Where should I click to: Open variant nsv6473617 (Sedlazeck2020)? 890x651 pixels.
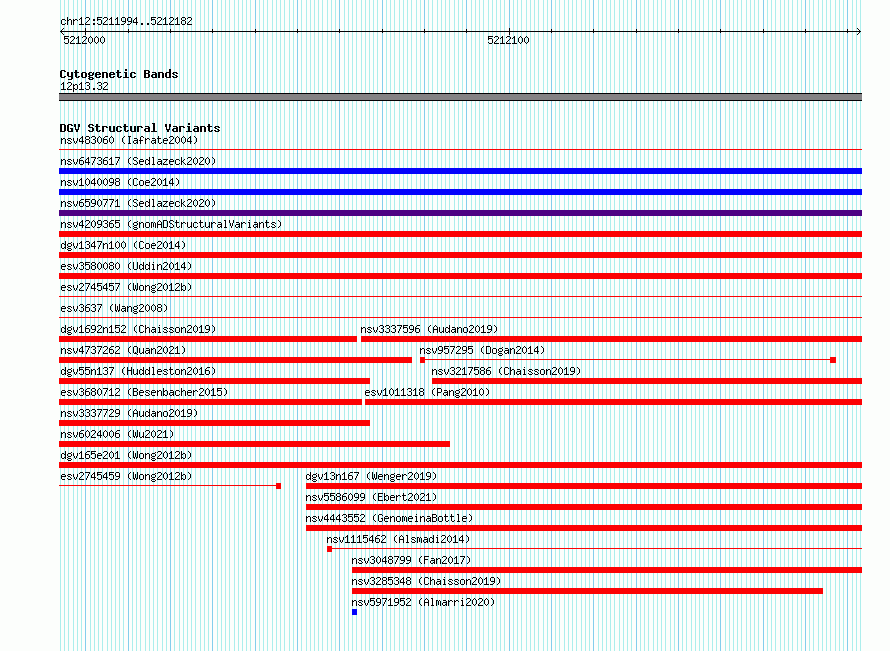coord(138,161)
